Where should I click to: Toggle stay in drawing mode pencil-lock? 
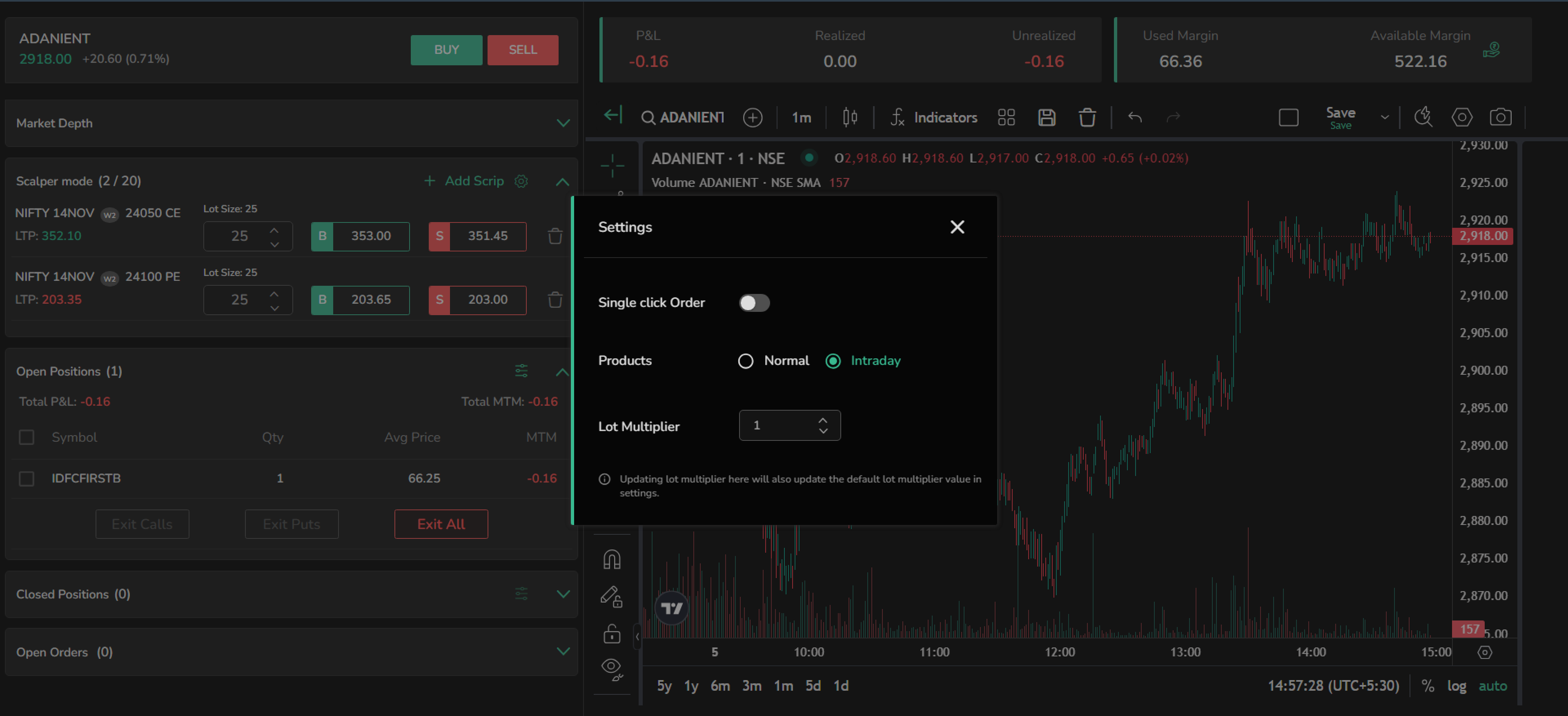tap(612, 596)
